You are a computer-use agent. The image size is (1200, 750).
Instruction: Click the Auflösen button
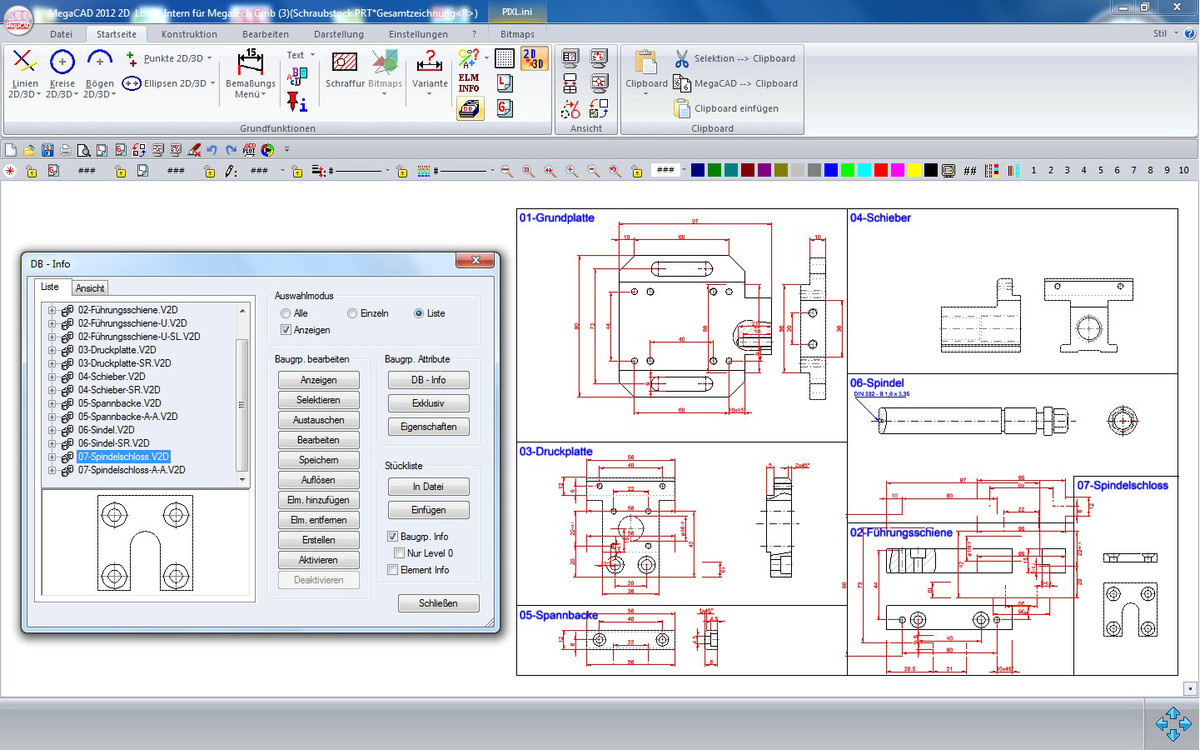[x=318, y=480]
